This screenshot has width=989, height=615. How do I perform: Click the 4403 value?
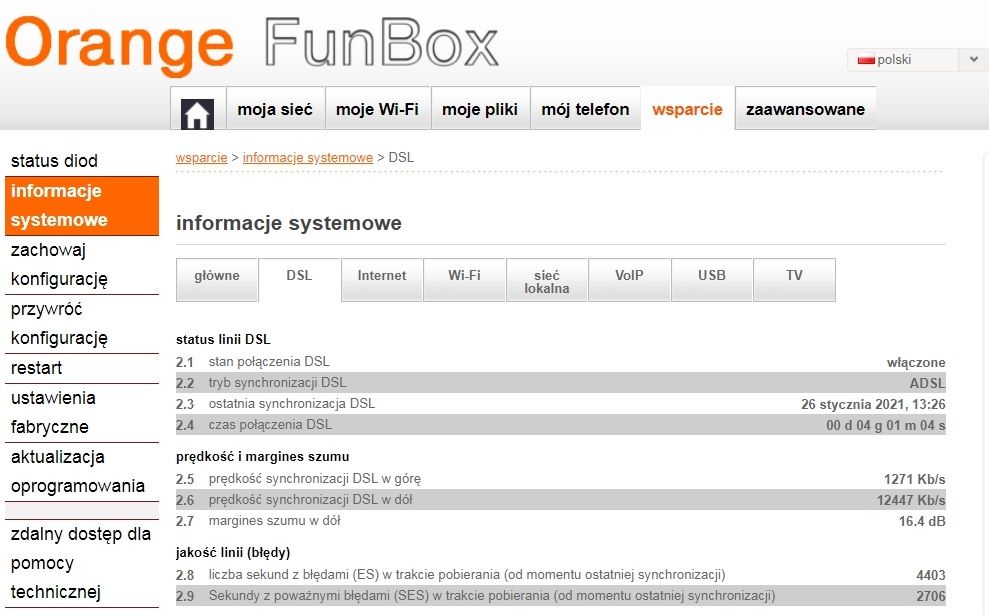(931, 575)
